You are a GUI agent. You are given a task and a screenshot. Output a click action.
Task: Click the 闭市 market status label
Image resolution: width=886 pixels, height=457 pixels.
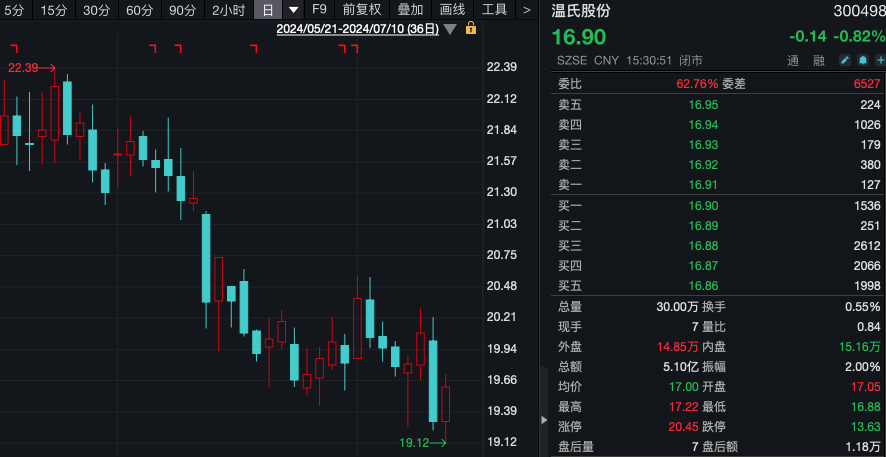pyautogui.click(x=691, y=61)
